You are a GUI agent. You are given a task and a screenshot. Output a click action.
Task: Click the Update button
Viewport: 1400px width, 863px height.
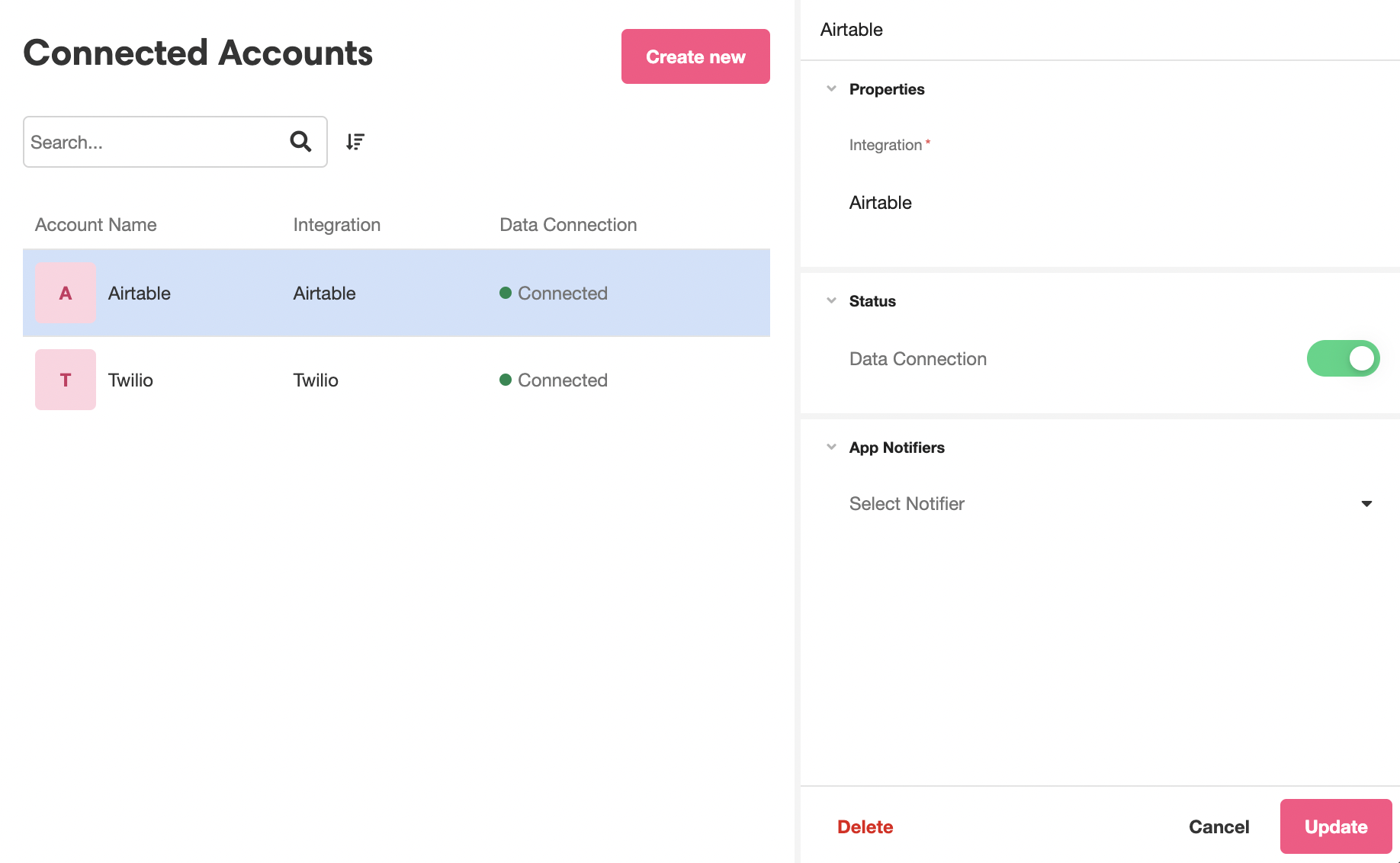[x=1336, y=826]
